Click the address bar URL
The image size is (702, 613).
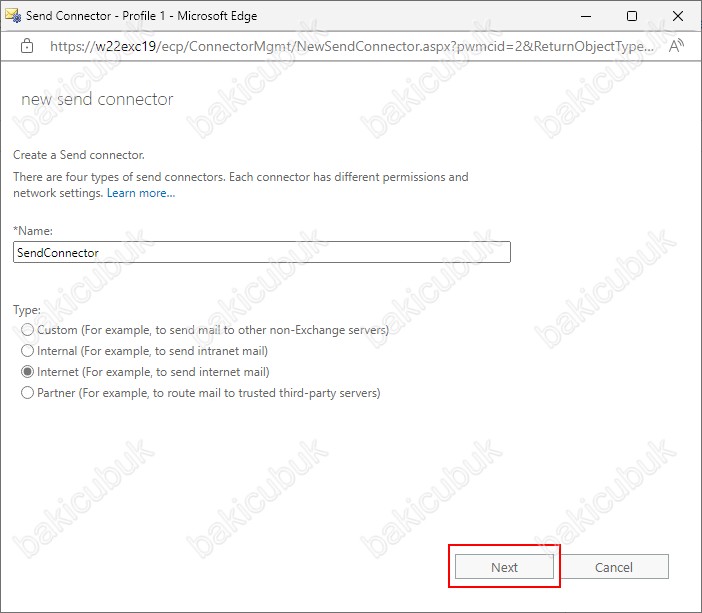pyautogui.click(x=351, y=46)
